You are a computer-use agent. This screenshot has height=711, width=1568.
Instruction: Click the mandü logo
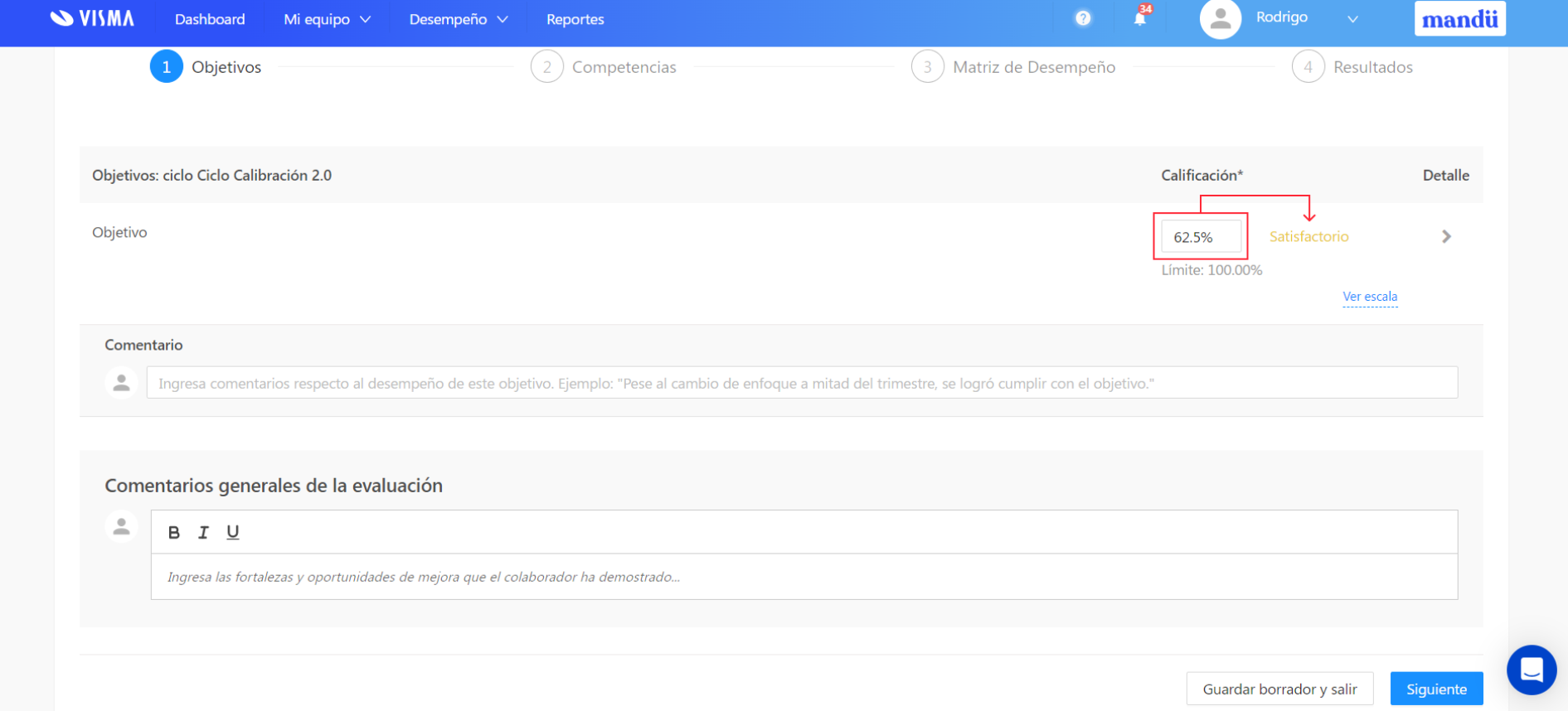click(x=1459, y=18)
